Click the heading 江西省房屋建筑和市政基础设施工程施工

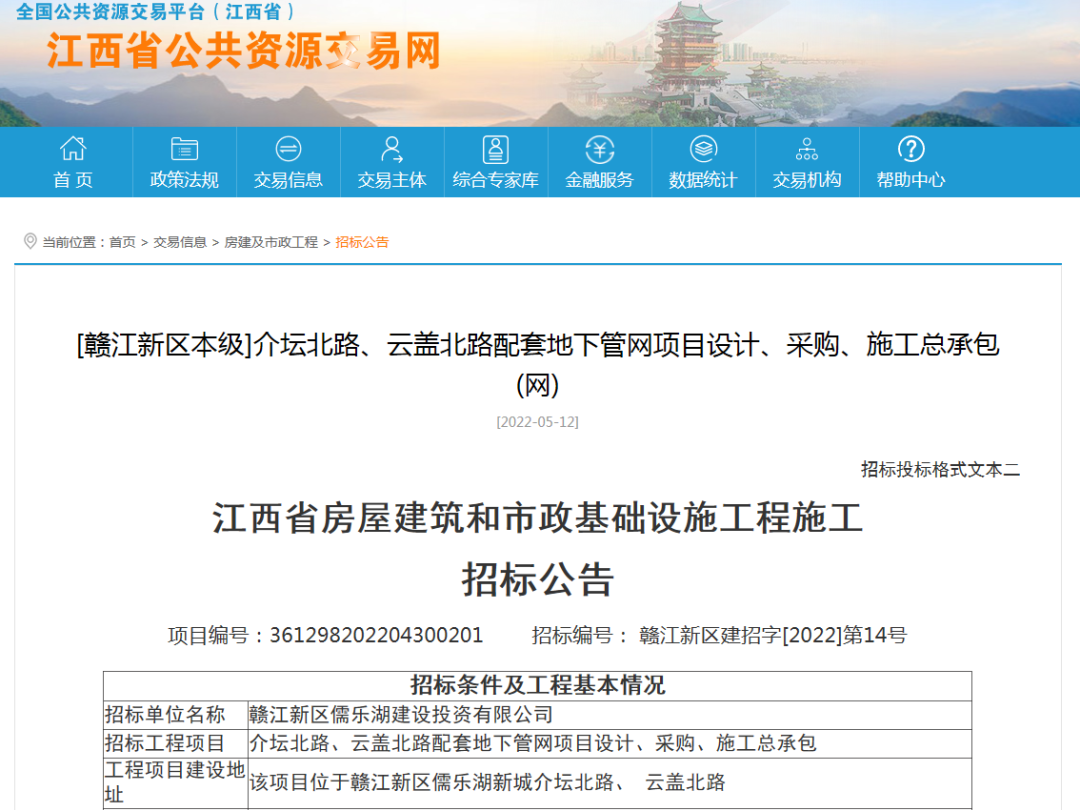click(x=538, y=518)
